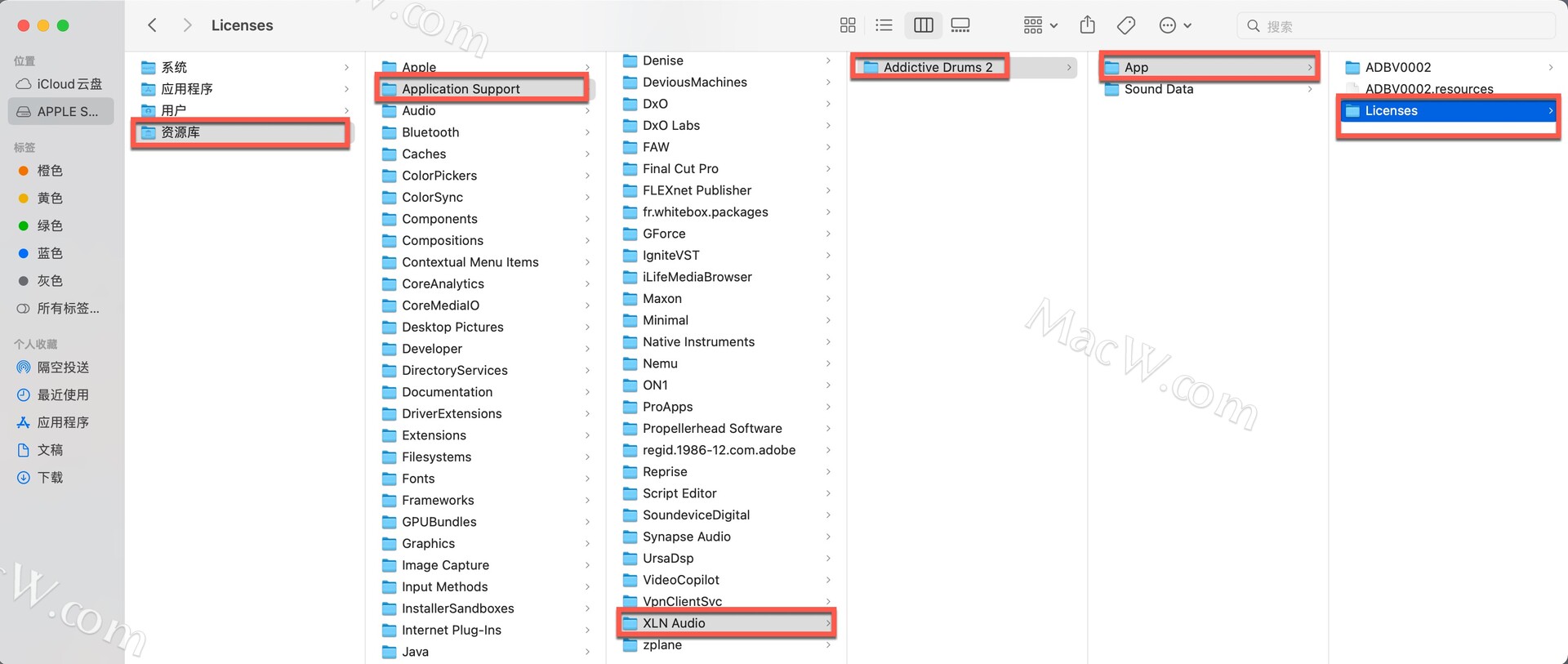The image size is (1568, 664).
Task: Expand the Final Cut Pro chevron
Action: (x=828, y=168)
